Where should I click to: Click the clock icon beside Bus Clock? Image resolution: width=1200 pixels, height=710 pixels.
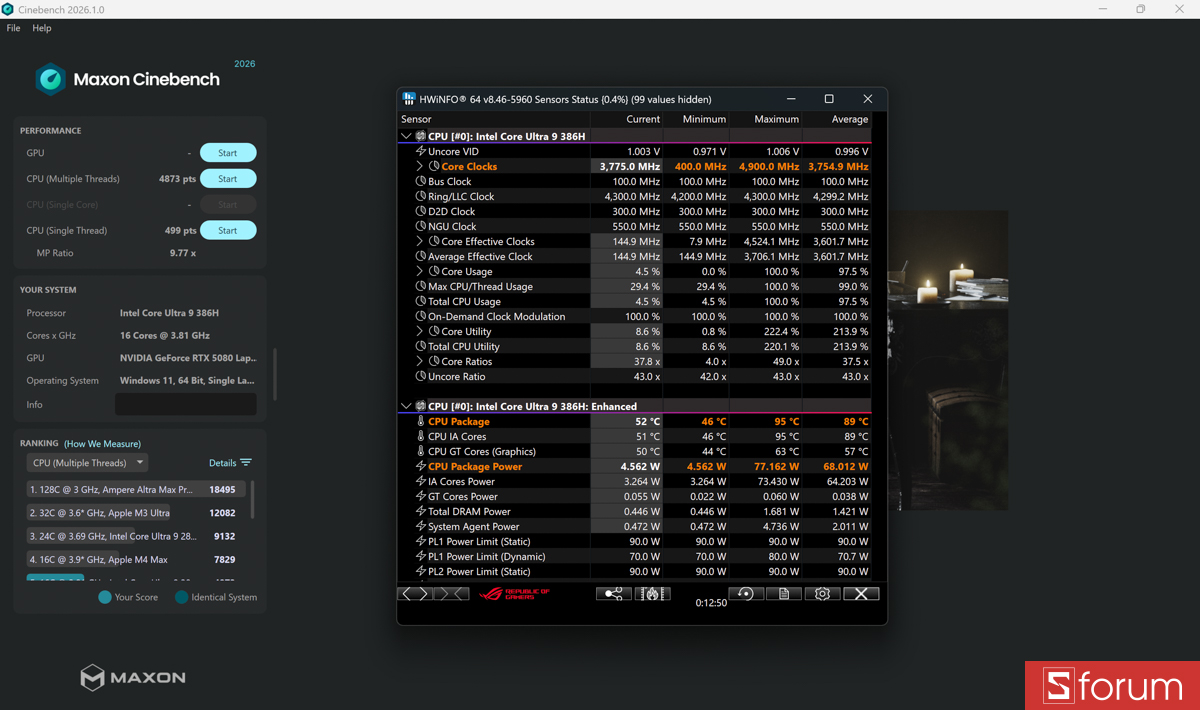tap(420, 181)
